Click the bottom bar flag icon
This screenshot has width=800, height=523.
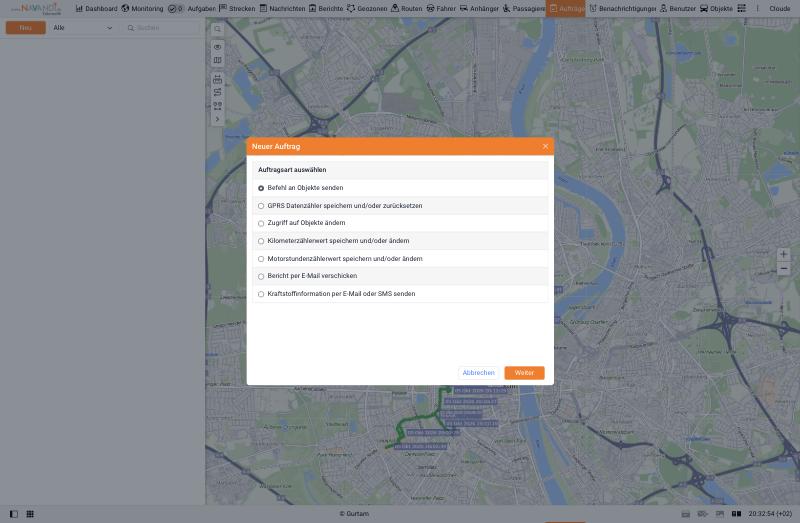720,514
